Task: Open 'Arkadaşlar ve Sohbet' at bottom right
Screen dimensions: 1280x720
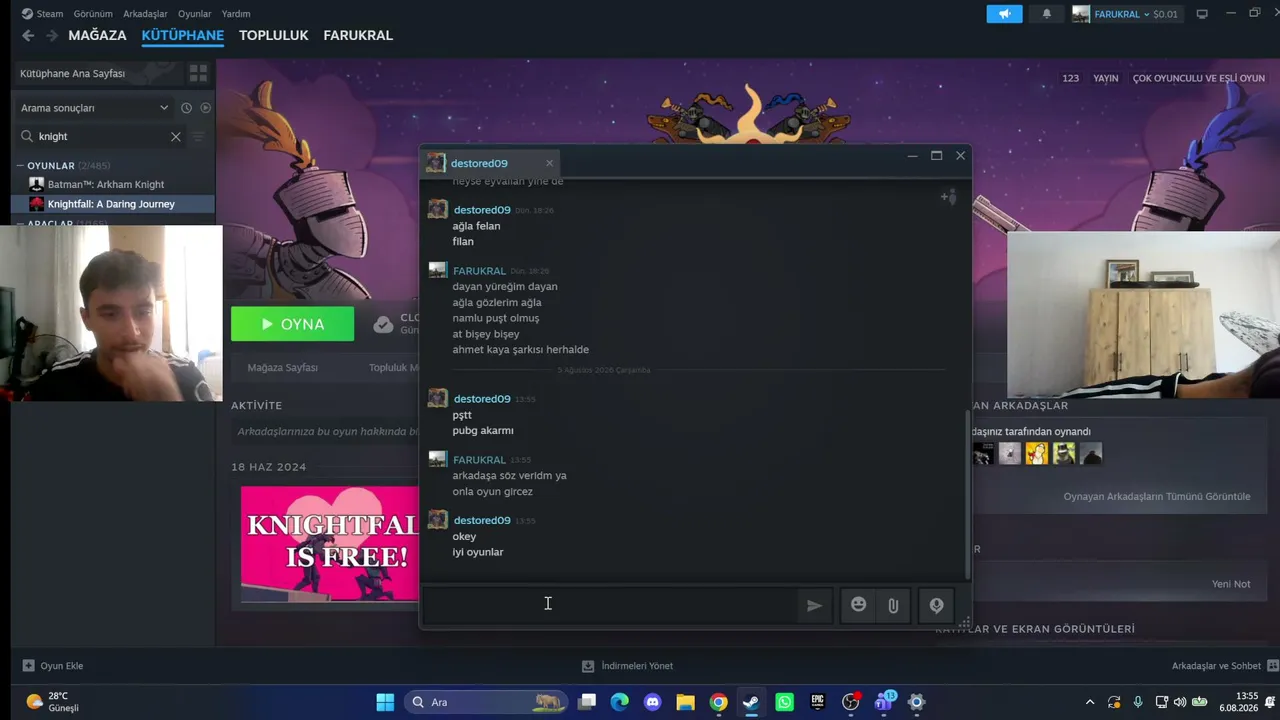Action: [1225, 666]
